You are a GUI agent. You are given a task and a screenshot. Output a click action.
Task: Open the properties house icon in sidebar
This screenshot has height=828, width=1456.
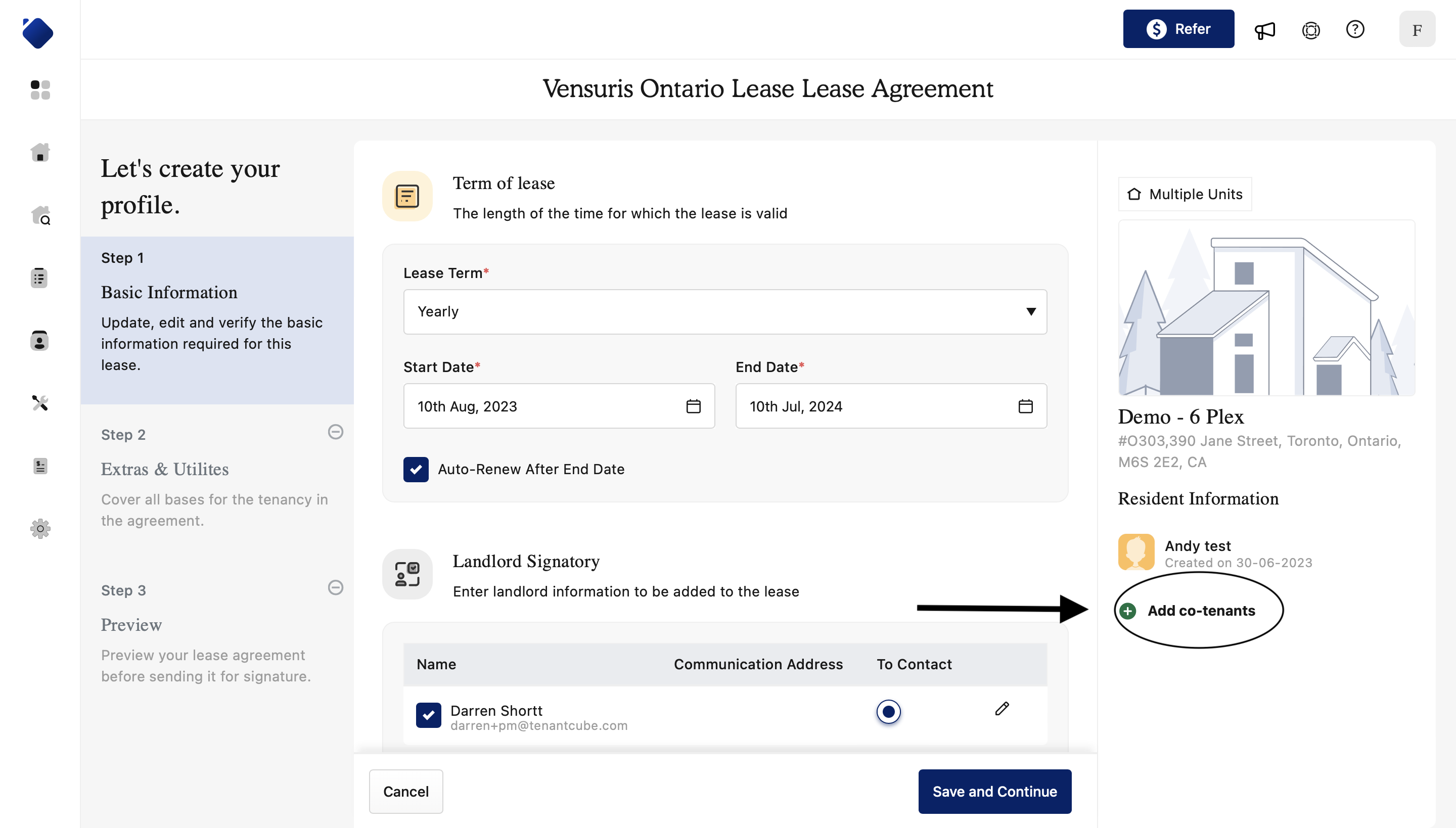click(x=40, y=153)
